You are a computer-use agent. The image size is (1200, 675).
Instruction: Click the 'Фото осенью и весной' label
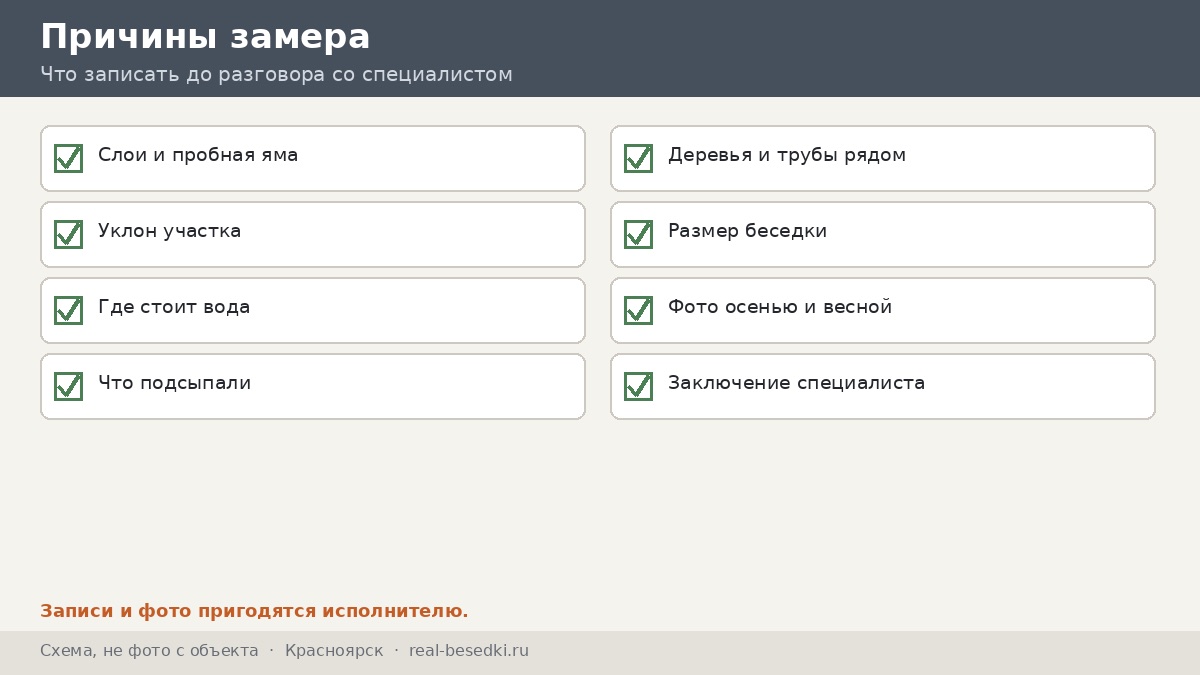(x=780, y=308)
